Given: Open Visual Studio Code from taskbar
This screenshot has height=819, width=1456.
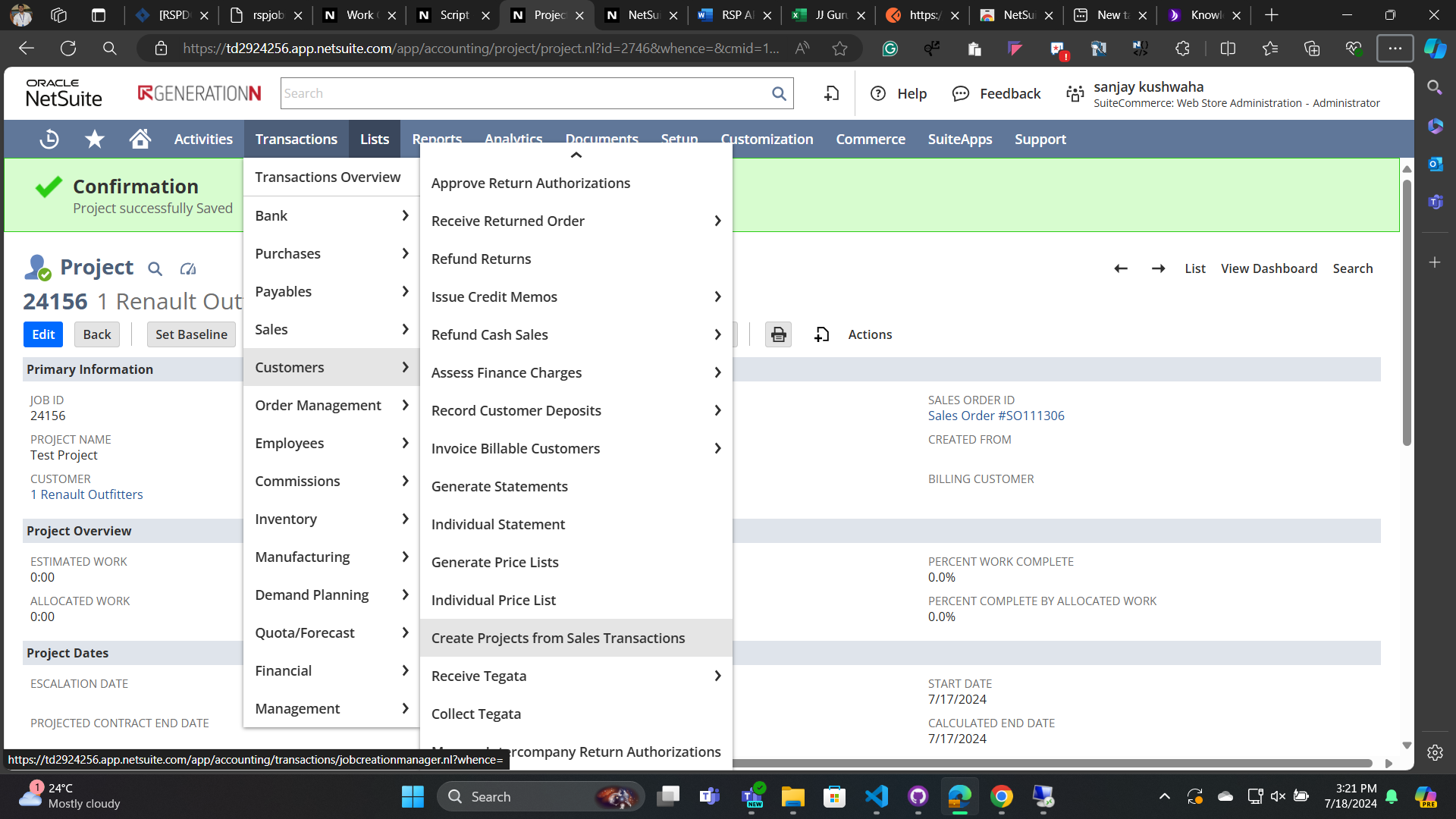Looking at the screenshot, I should click(876, 796).
